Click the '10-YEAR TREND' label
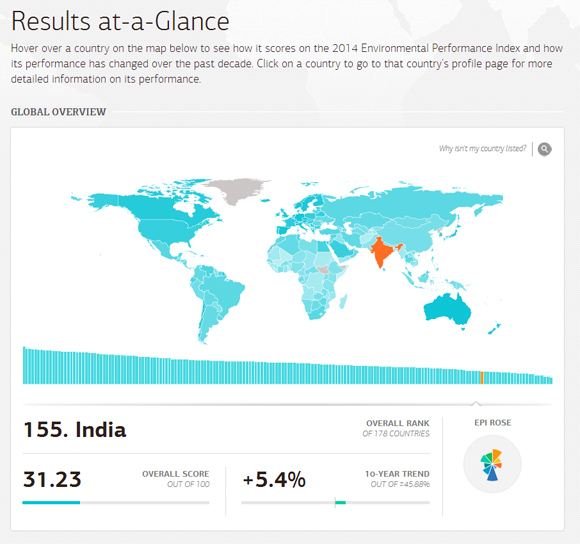The image size is (580, 544). pos(397,474)
